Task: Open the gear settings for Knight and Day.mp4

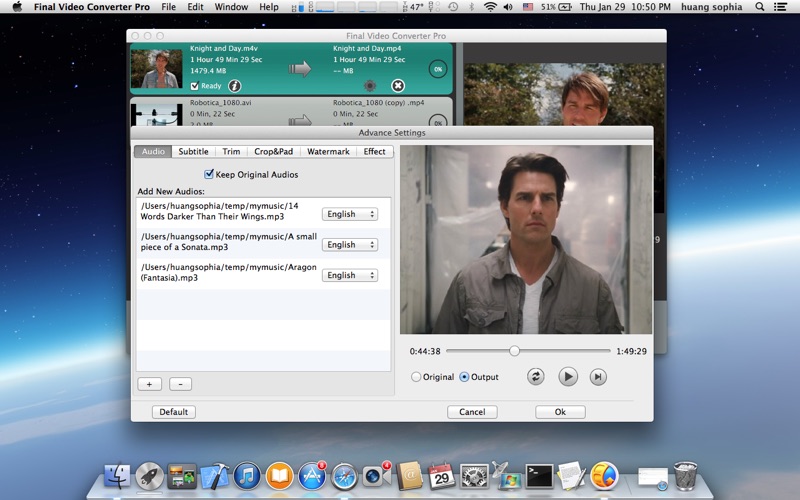Action: (370, 86)
